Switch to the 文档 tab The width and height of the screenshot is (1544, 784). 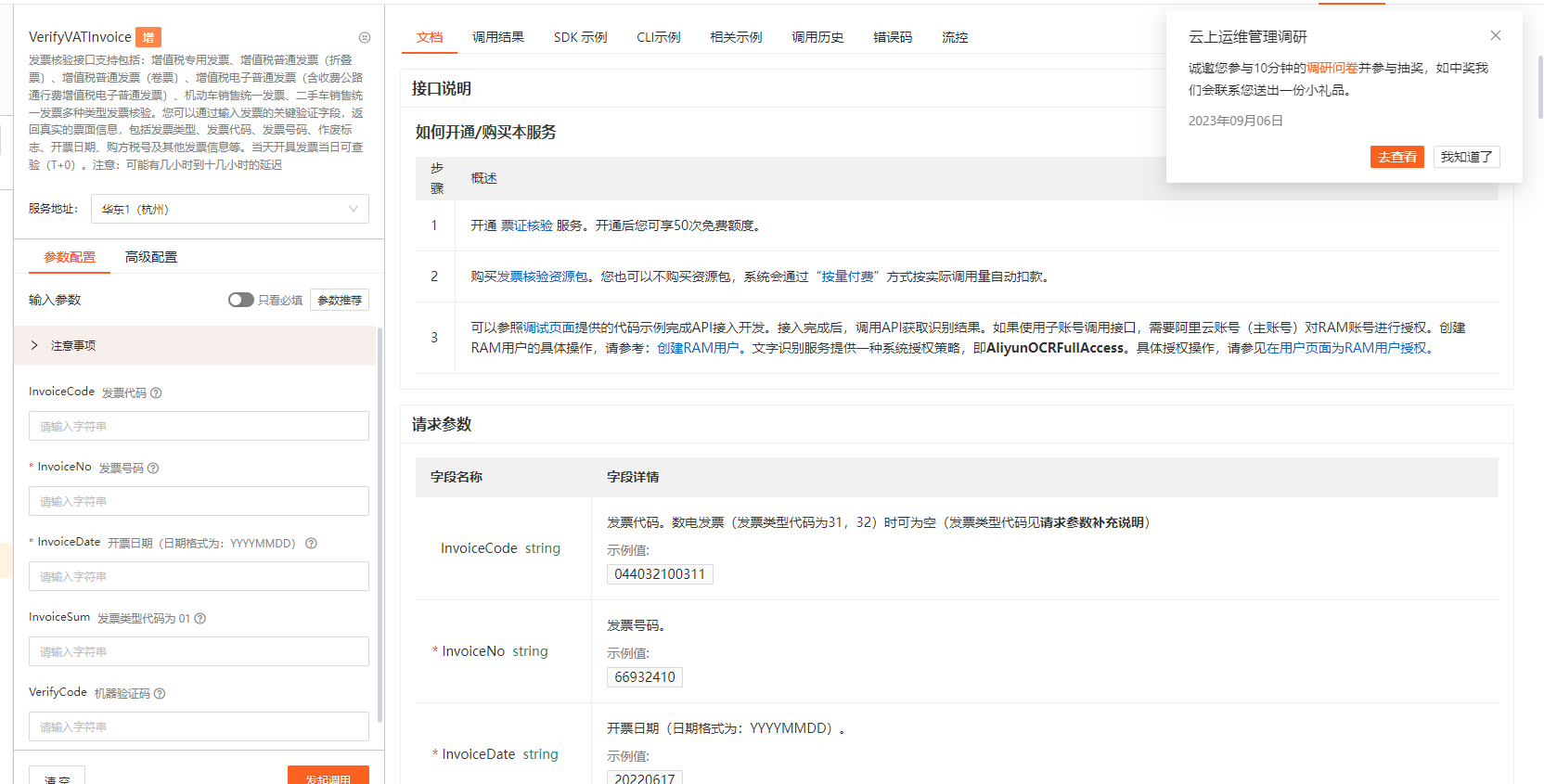point(430,37)
